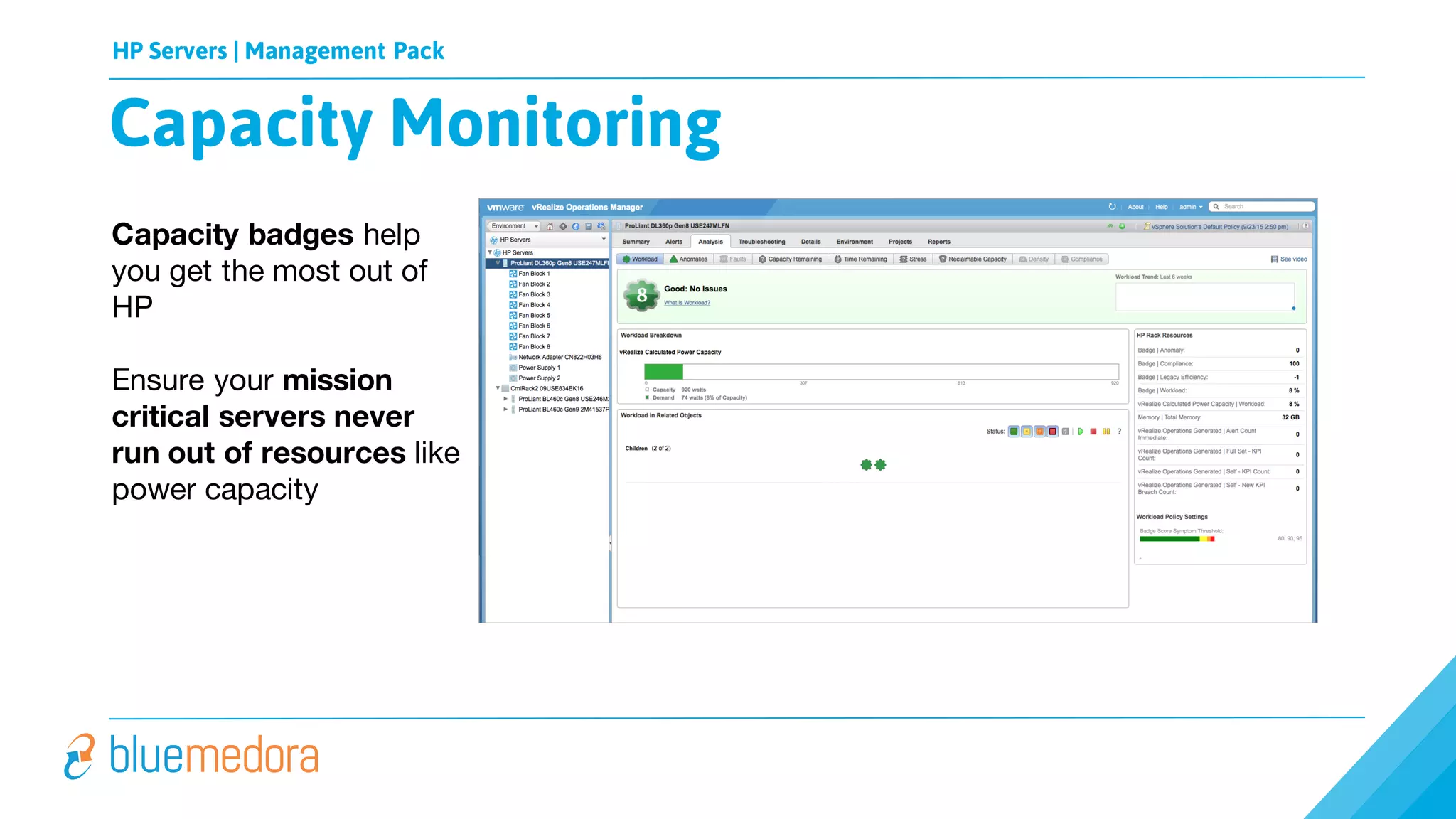The width and height of the screenshot is (1456, 819).
Task: Open the vSphere Solution's Default Policy link
Action: pyautogui.click(x=1220, y=227)
